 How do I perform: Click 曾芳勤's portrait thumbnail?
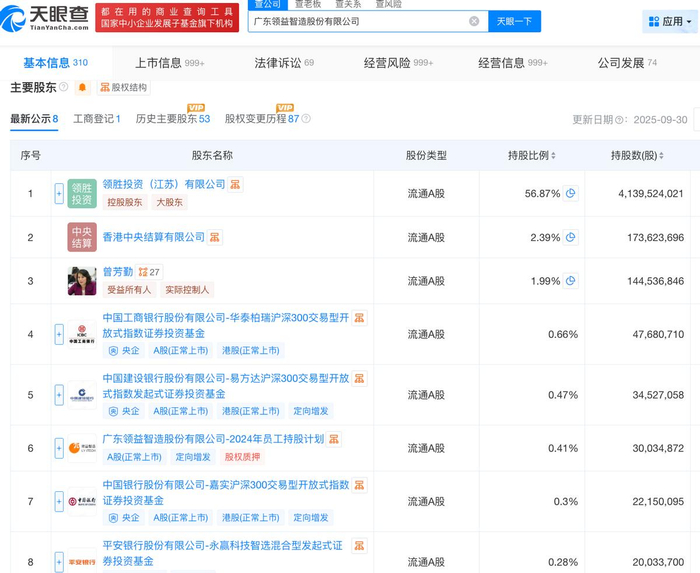tap(82, 281)
